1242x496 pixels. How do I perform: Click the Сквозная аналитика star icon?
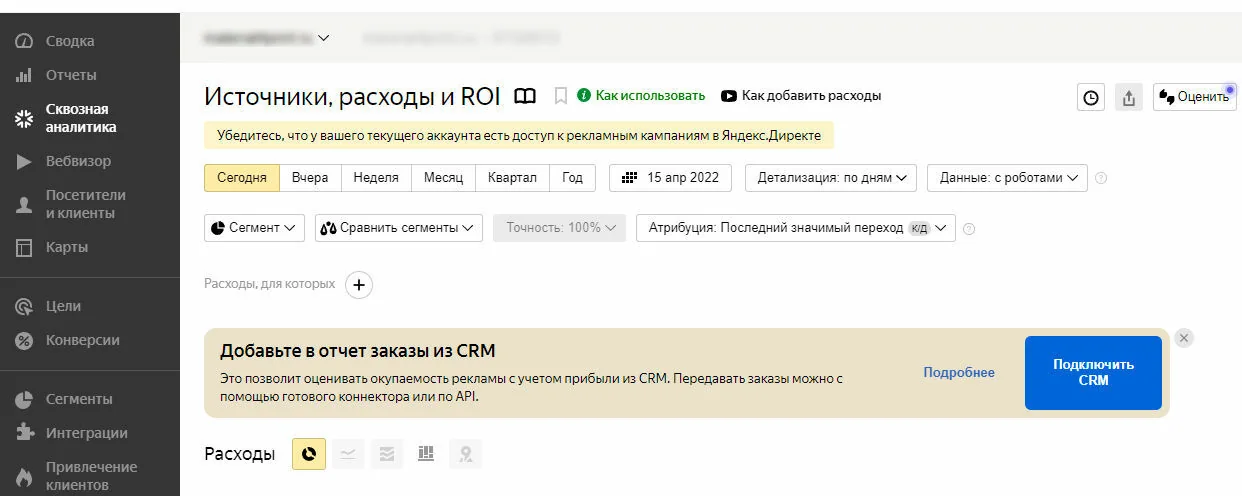[25, 119]
